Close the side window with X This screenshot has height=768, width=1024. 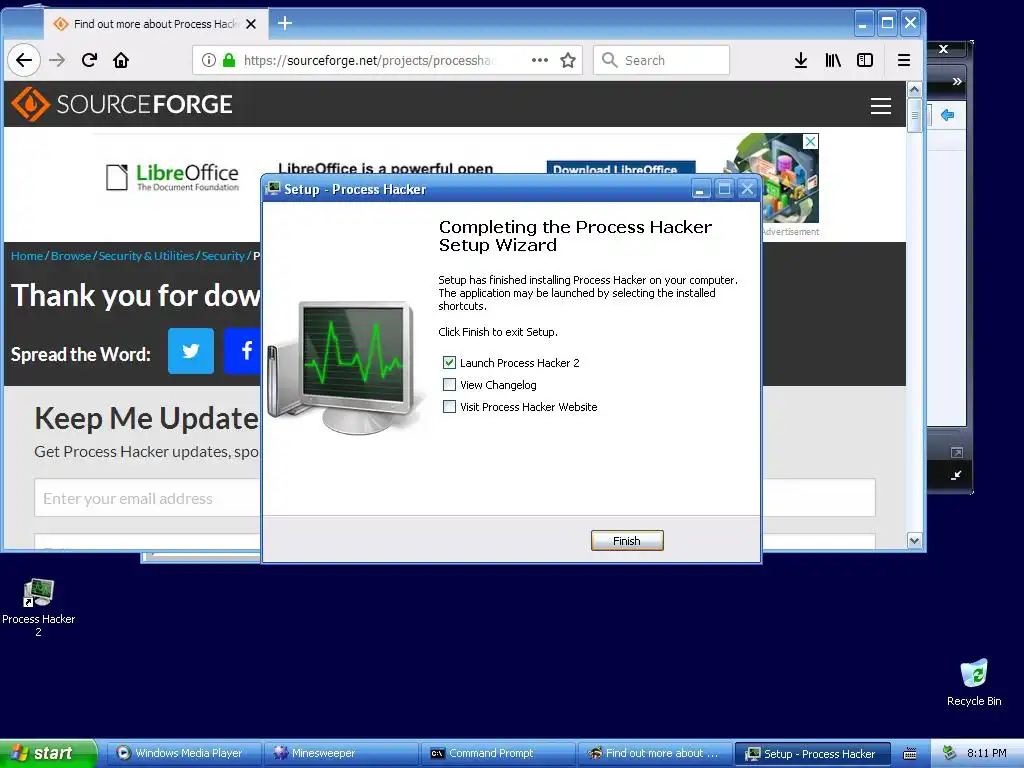(943, 49)
